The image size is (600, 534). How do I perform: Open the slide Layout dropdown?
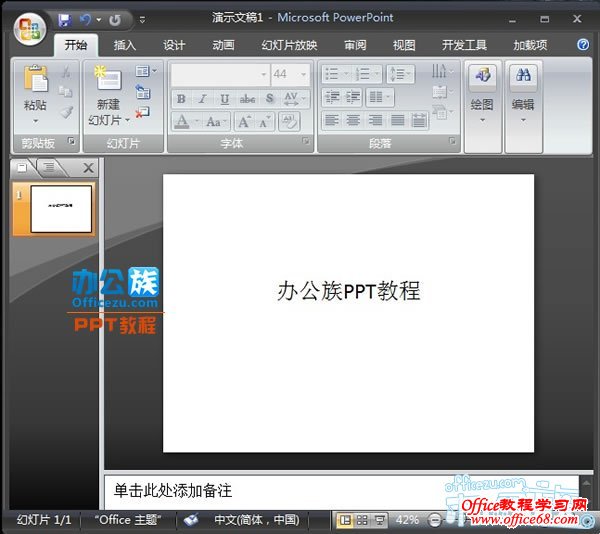tap(146, 71)
